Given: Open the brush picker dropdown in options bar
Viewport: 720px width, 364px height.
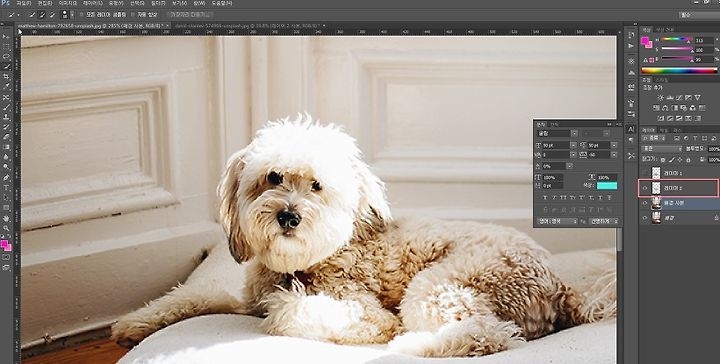Looking at the screenshot, I should pyautogui.click(x=72, y=15).
